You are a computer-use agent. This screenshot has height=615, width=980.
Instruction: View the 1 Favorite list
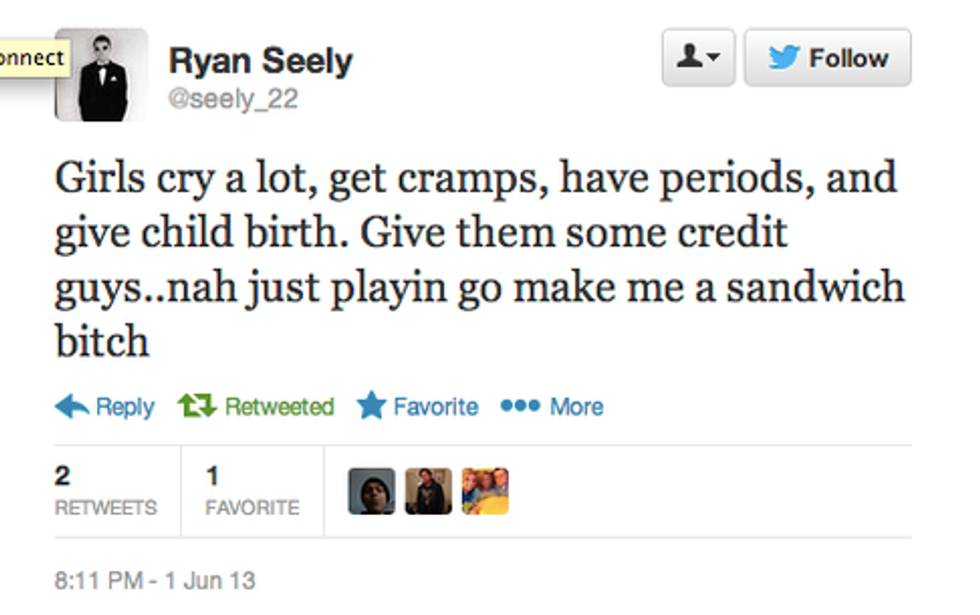point(252,491)
